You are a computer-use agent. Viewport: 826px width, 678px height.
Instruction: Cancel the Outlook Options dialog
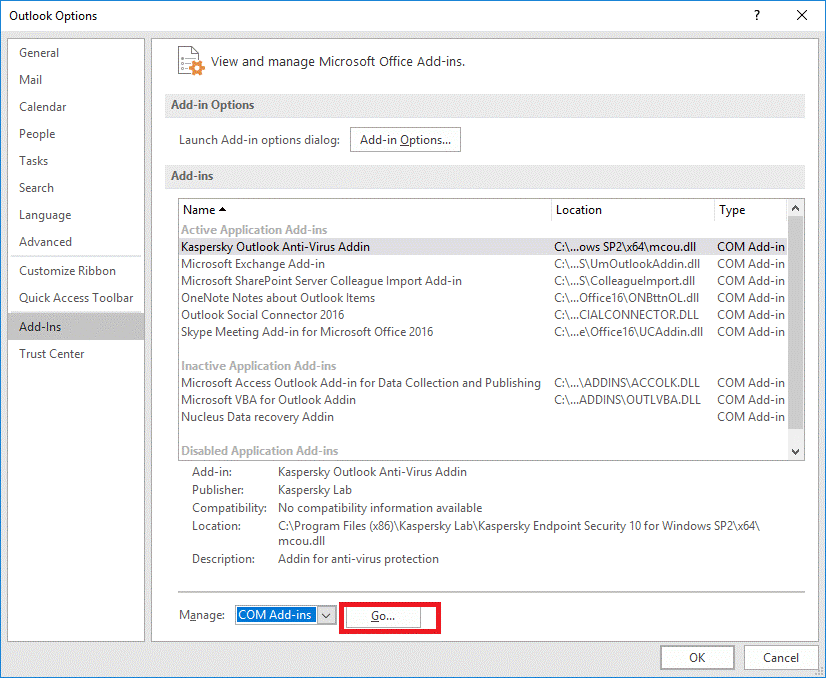coord(781,657)
